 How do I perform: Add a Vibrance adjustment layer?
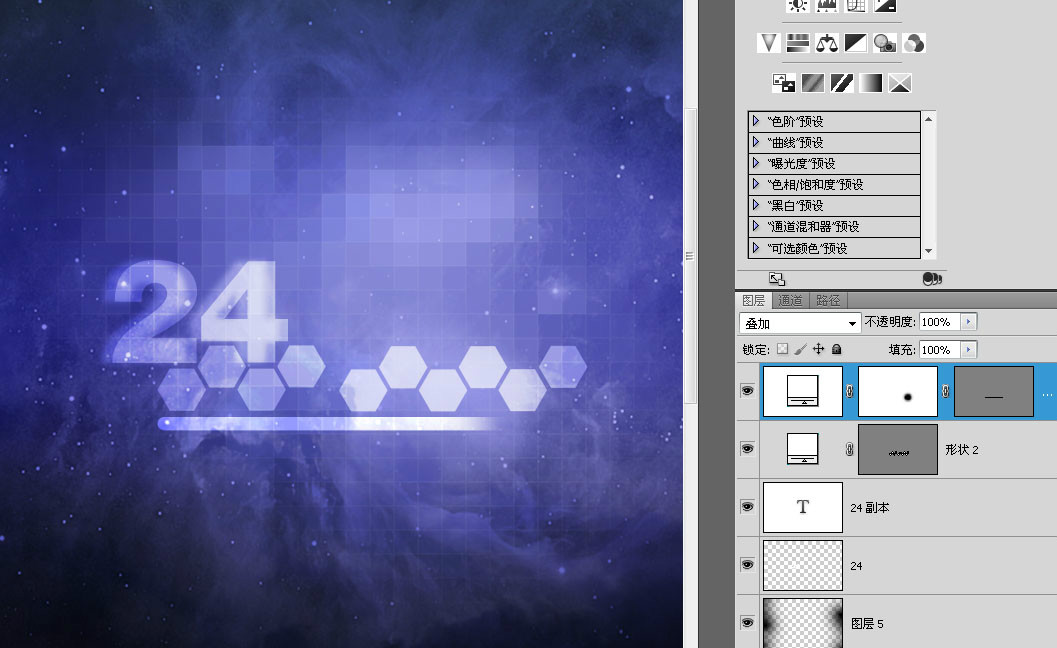click(x=768, y=43)
